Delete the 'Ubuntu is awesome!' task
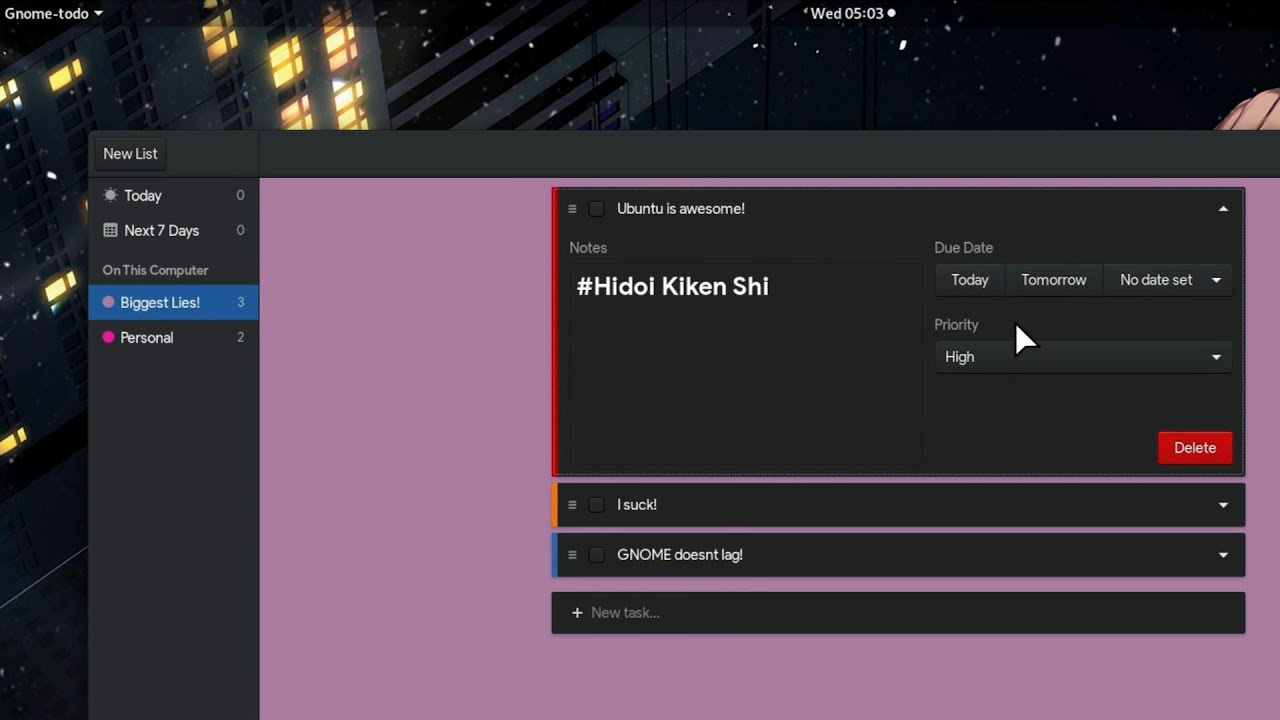 click(1195, 448)
